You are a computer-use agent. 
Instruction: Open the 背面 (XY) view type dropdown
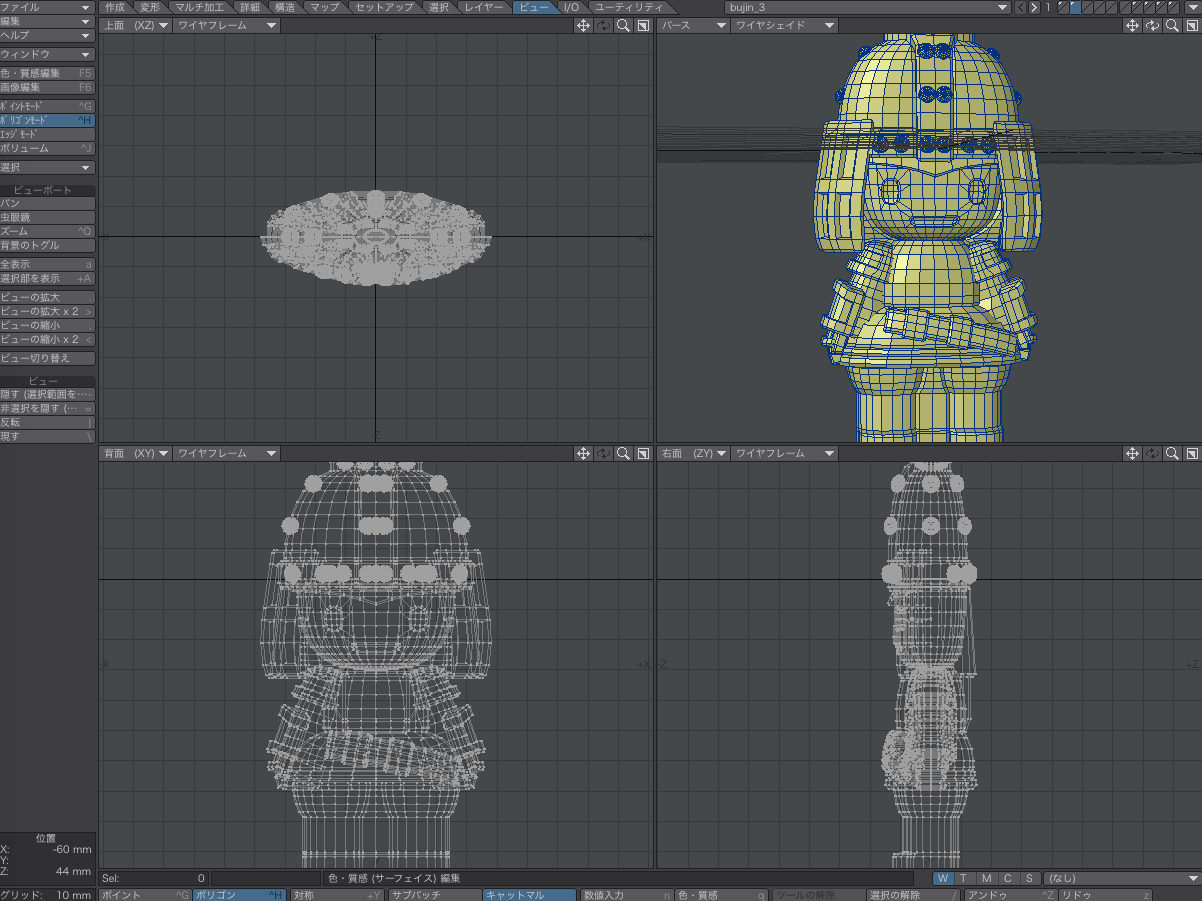click(x=136, y=453)
